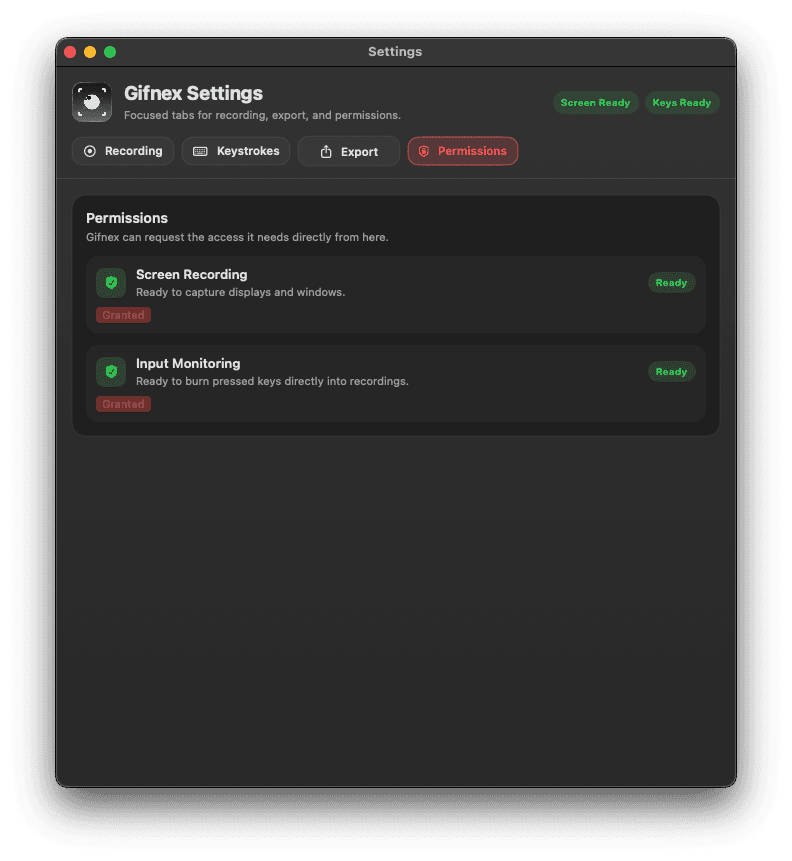Image resolution: width=792 pixels, height=861 pixels.
Task: Click the Granted button under Input Monitoring
Action: click(123, 404)
